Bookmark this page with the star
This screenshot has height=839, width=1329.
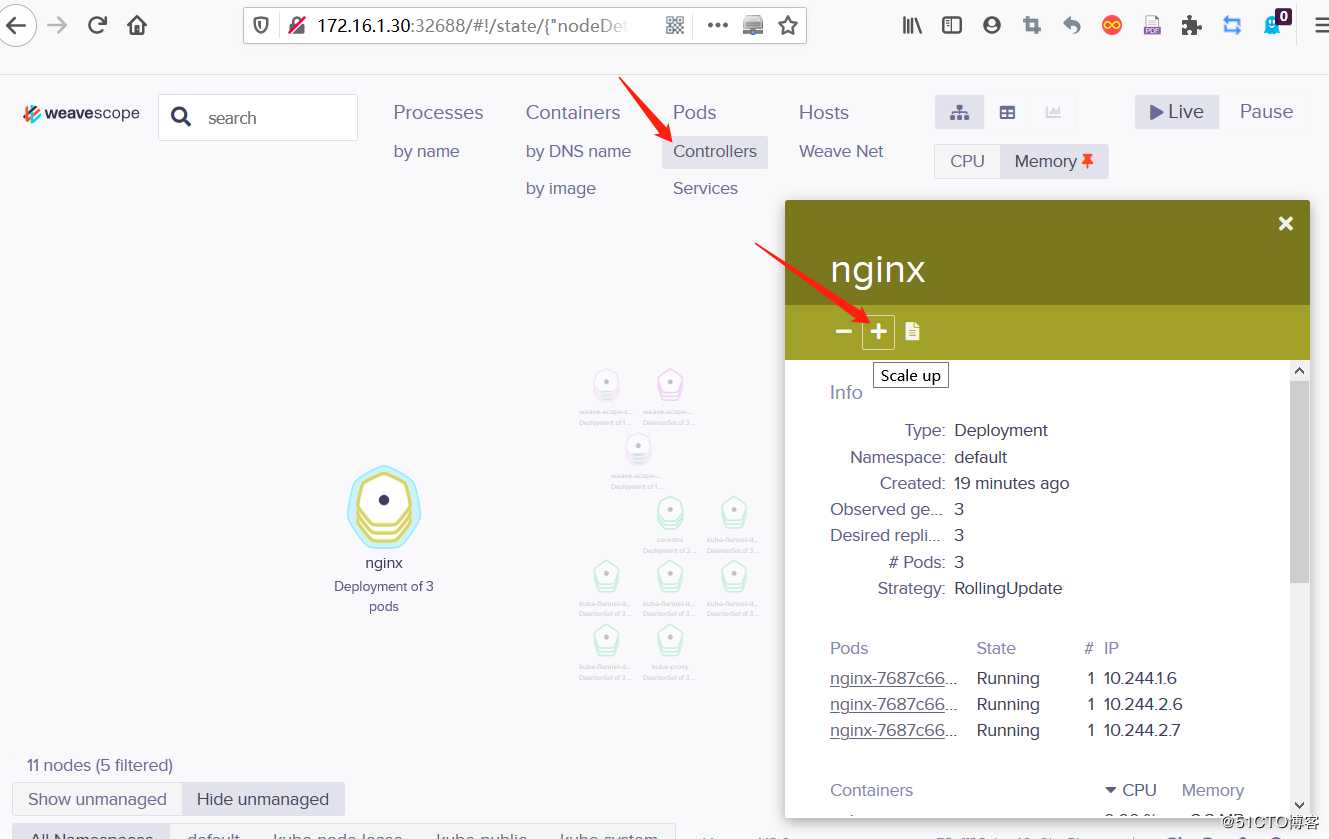click(x=788, y=26)
